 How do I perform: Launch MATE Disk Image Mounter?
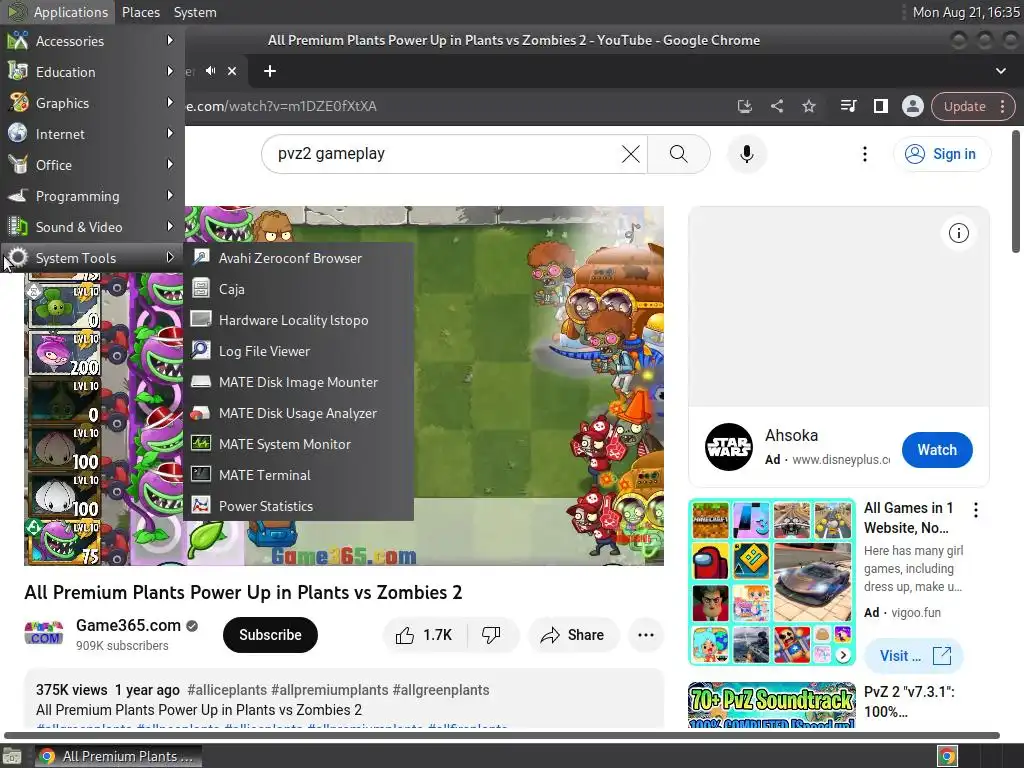[299, 382]
